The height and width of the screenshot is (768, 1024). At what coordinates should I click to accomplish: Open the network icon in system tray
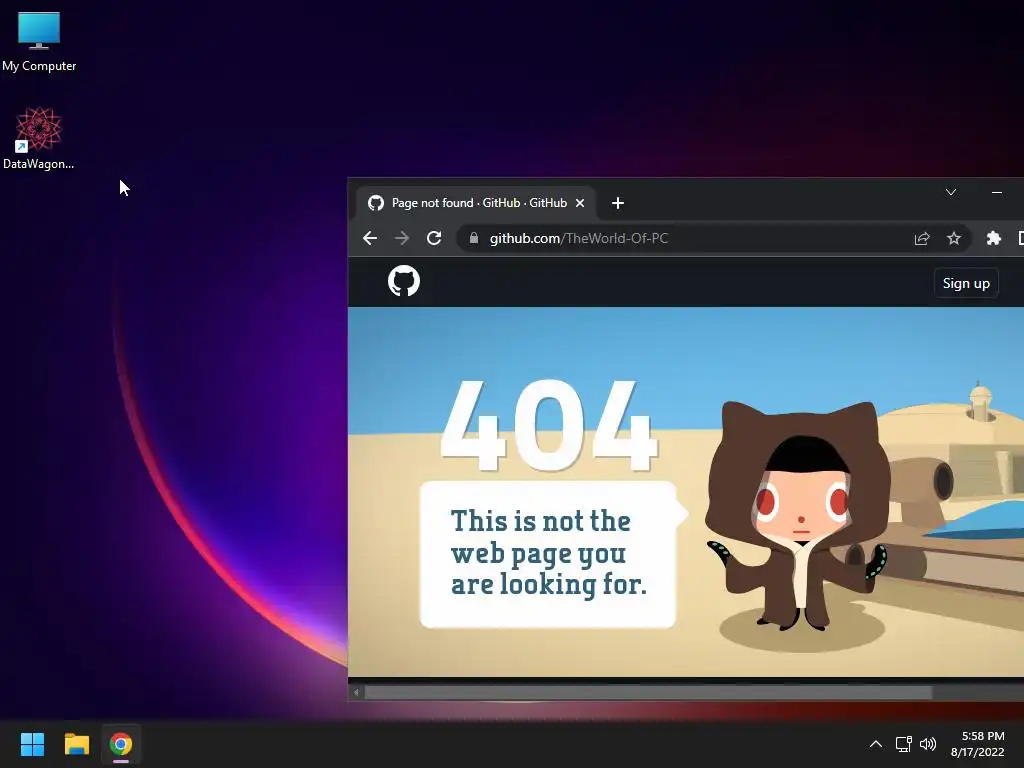coord(903,744)
